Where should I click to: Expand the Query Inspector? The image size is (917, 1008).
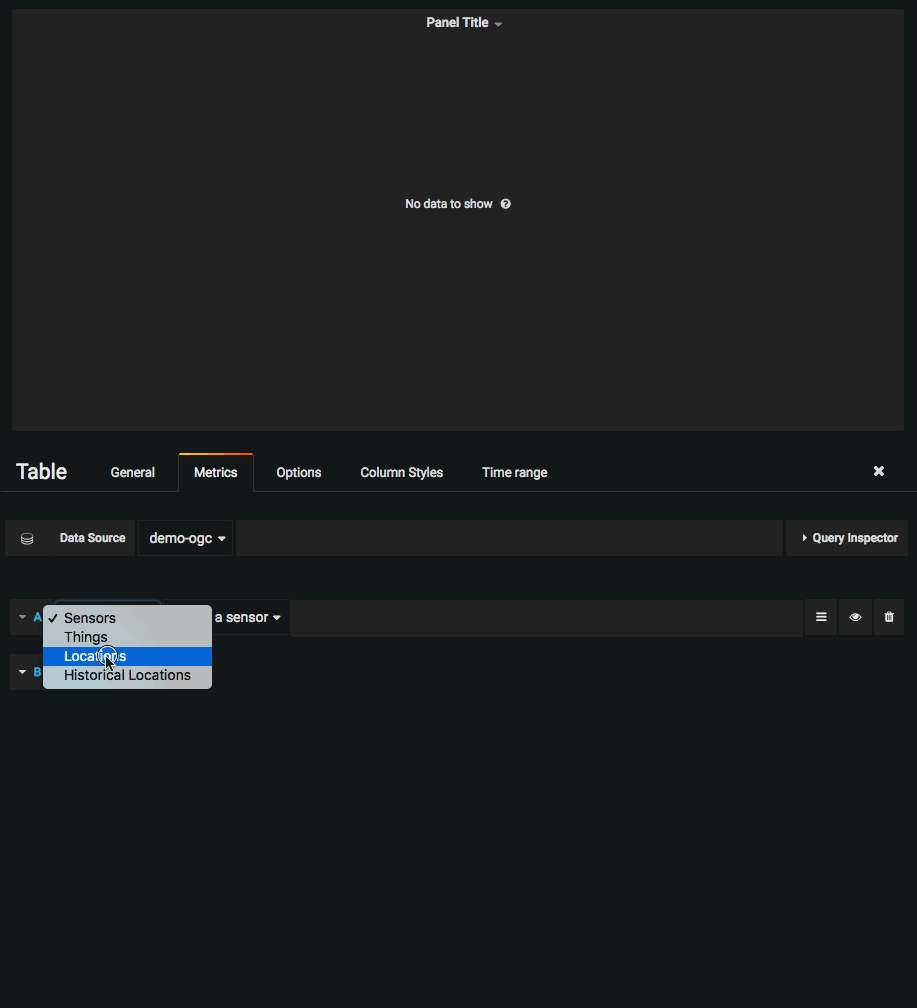tap(848, 538)
